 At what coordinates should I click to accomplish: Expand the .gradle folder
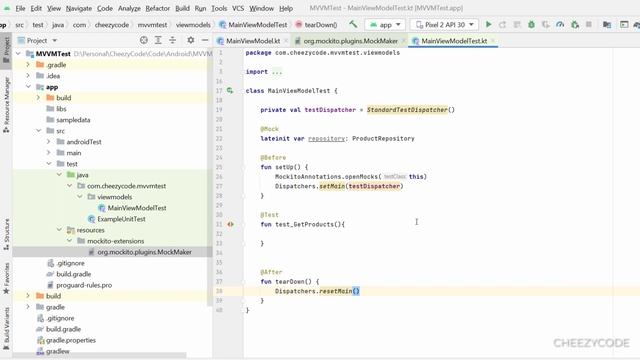coord(28,65)
